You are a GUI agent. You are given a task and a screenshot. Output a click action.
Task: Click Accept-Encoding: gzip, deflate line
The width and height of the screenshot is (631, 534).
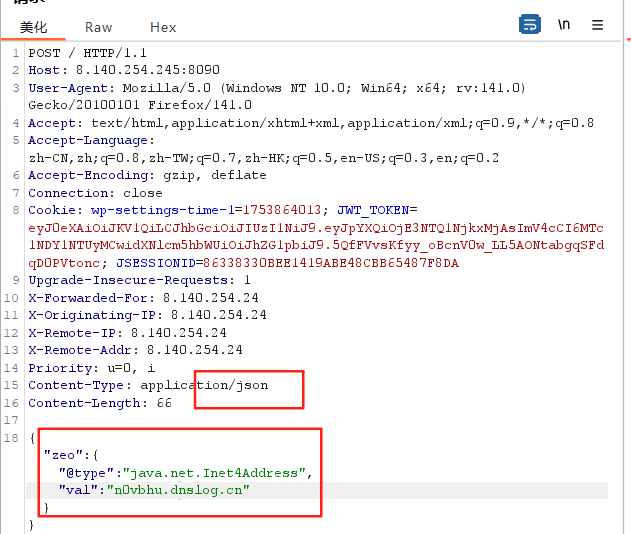click(147, 175)
